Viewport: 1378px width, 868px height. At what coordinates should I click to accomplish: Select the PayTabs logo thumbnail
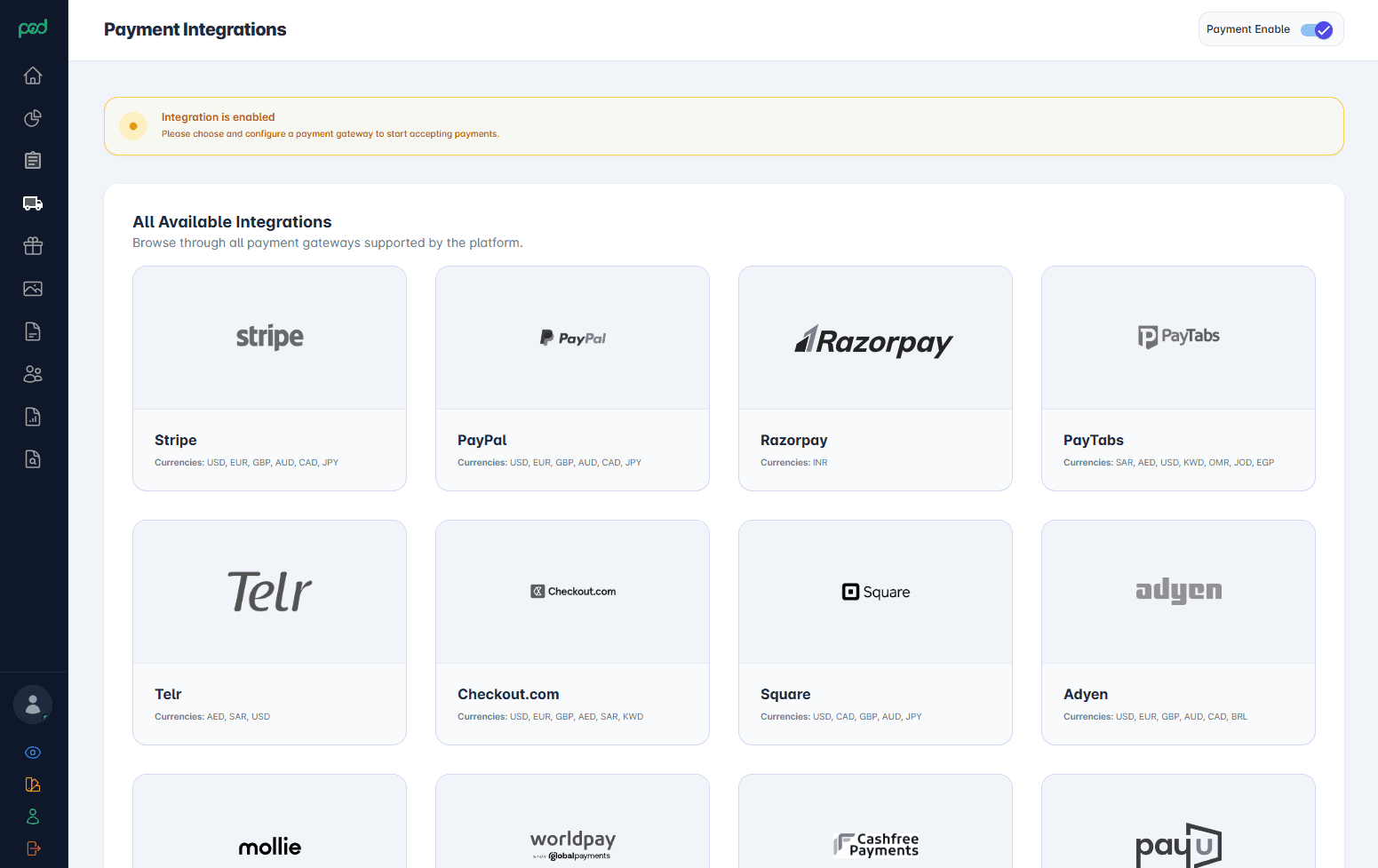(1178, 338)
